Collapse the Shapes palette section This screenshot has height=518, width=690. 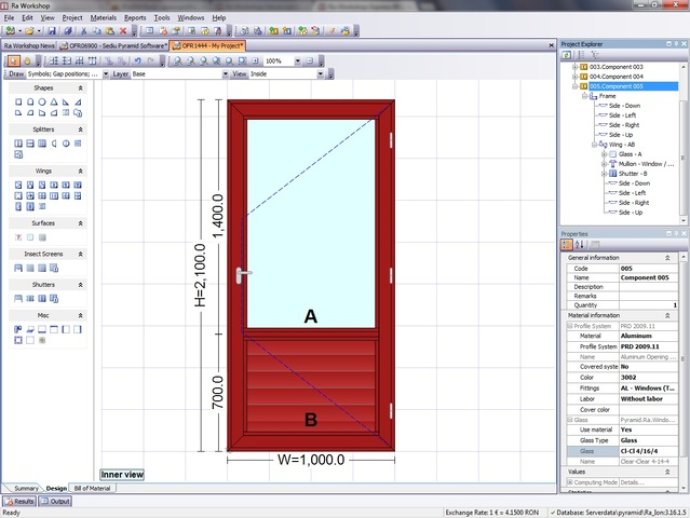pos(81,88)
